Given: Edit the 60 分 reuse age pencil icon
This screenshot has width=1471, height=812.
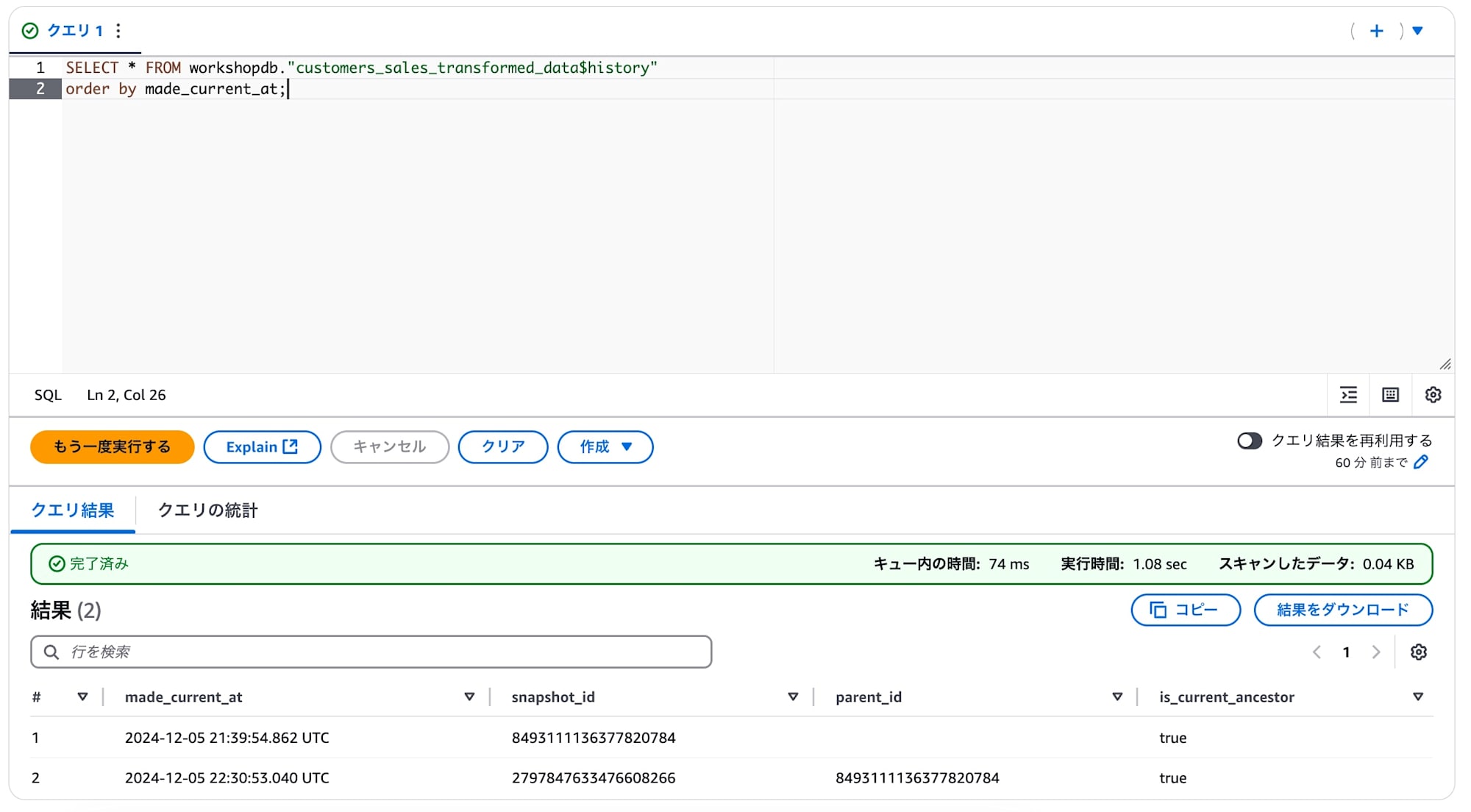Looking at the screenshot, I should (x=1421, y=462).
